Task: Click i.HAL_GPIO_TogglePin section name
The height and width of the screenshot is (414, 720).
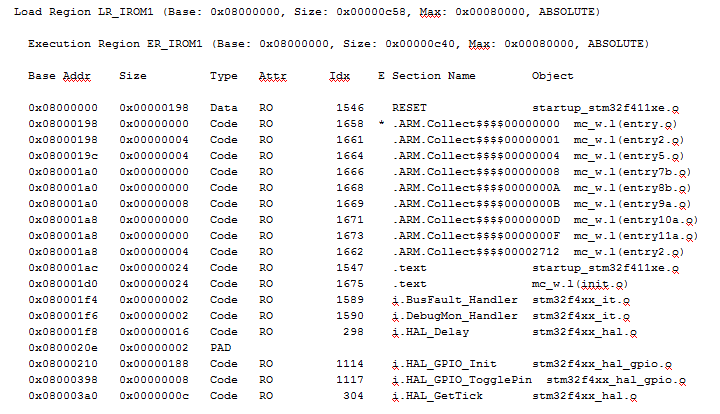Action: [461, 380]
